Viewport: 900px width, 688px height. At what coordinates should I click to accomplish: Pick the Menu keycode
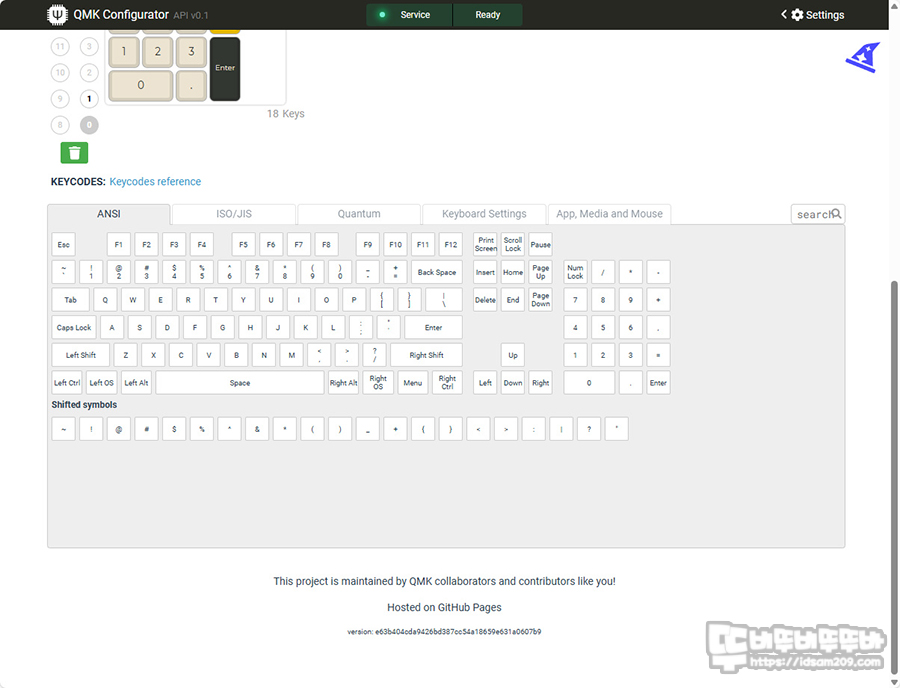pos(413,383)
